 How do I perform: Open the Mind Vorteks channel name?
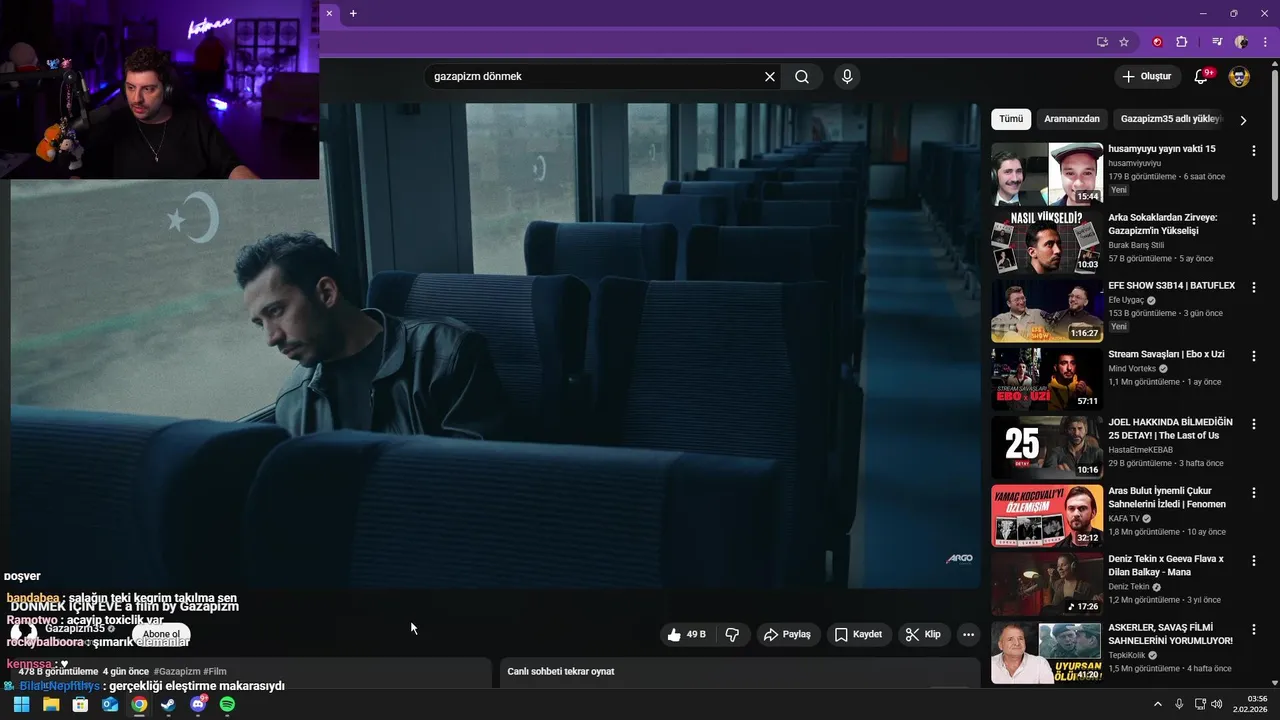point(1132,369)
